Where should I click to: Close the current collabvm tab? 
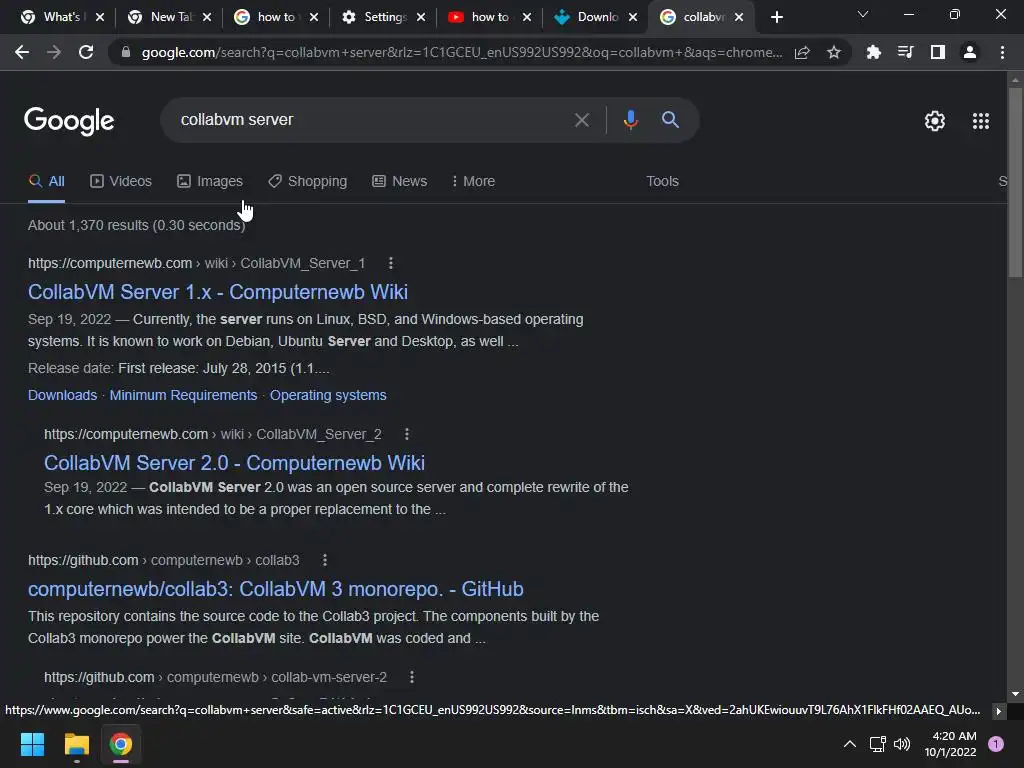click(x=739, y=17)
